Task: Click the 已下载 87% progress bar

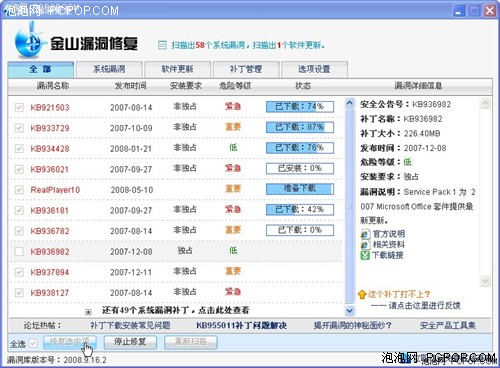Action: click(x=300, y=127)
